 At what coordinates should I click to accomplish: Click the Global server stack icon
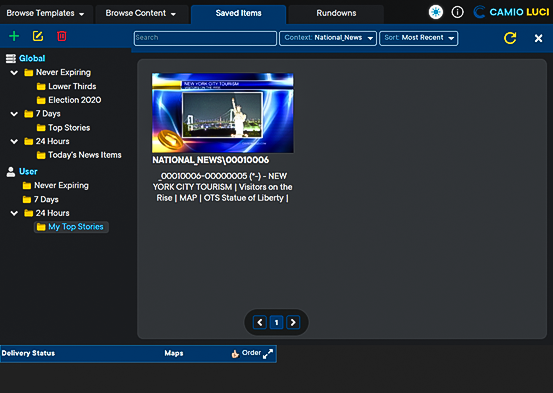click(11, 59)
